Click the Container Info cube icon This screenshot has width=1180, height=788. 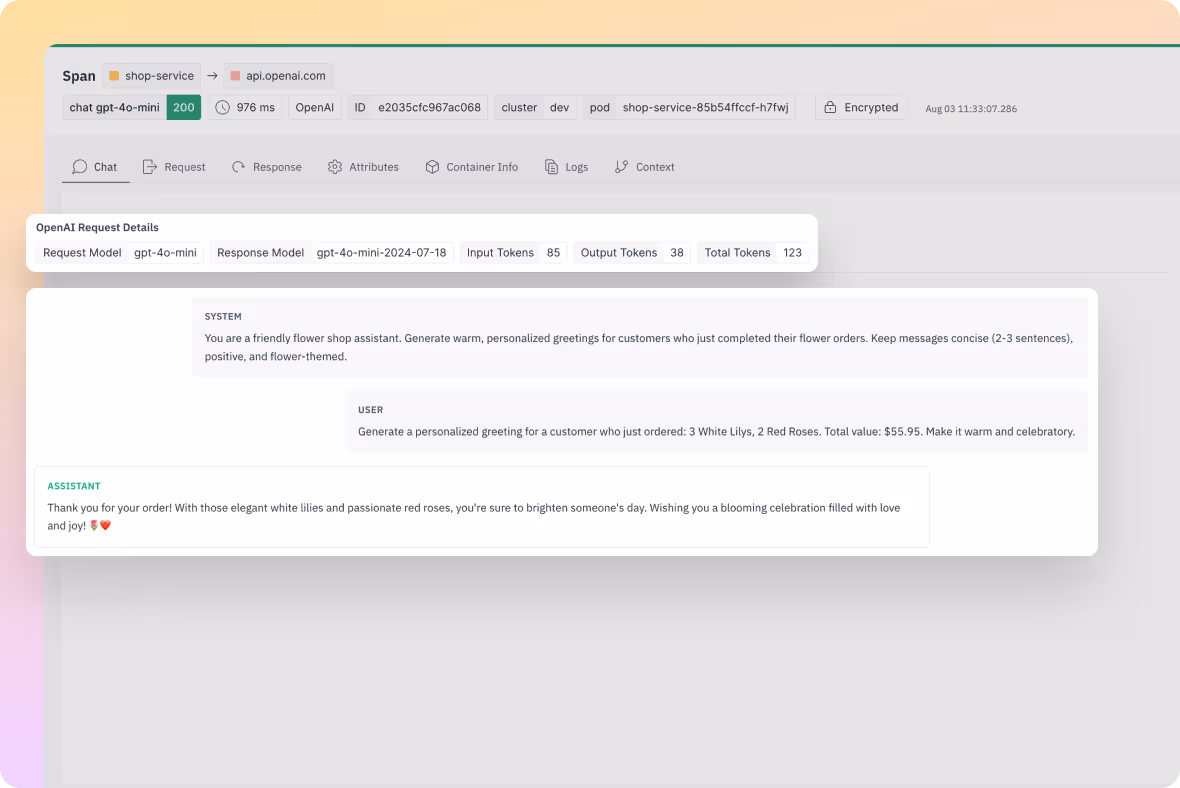[432, 167]
